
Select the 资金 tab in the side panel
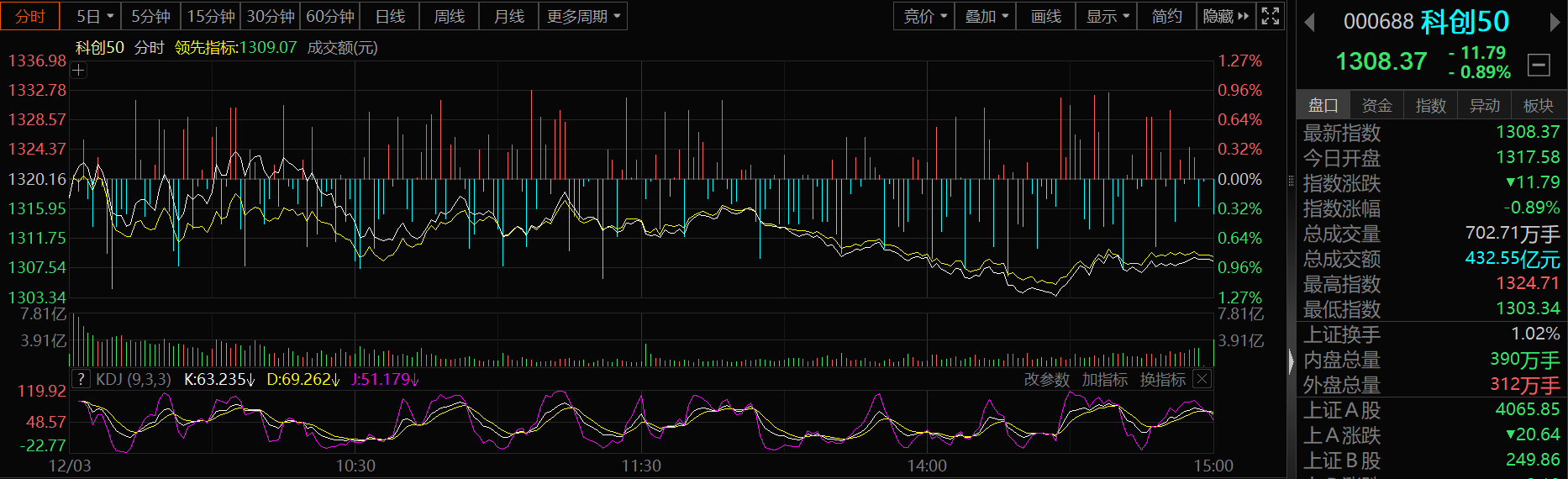(x=1376, y=105)
